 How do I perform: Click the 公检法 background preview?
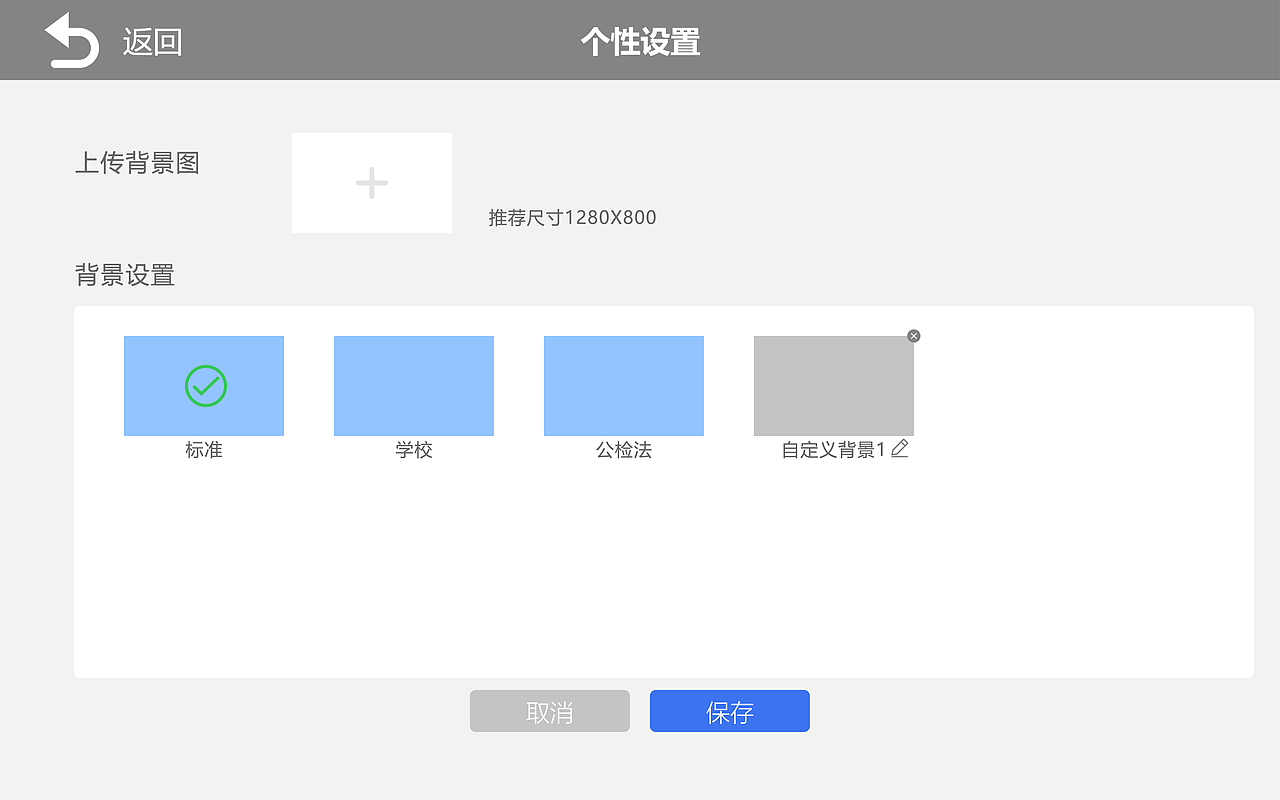tap(624, 385)
